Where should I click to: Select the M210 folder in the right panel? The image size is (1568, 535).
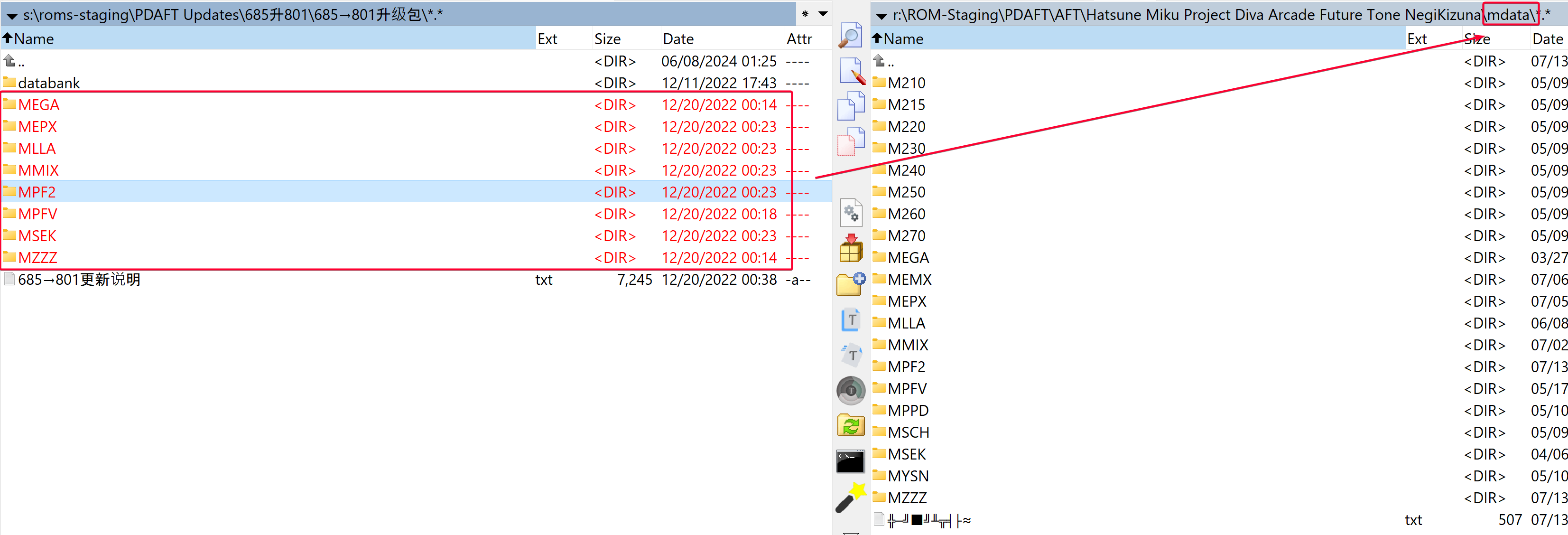(1219, 83)
